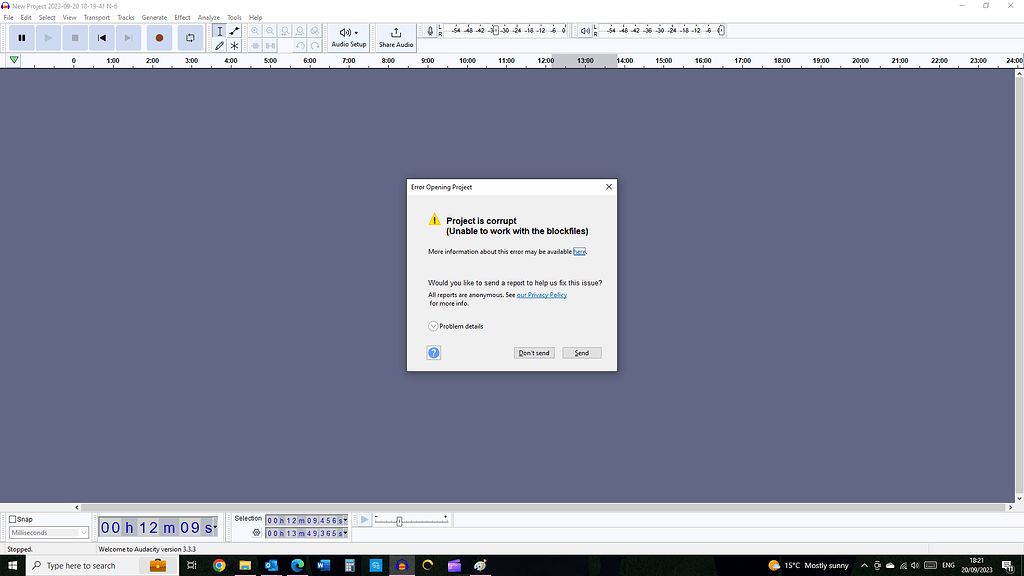Click the dialog's blue help icon
Screen dimensions: 1024x576
click(x=433, y=352)
